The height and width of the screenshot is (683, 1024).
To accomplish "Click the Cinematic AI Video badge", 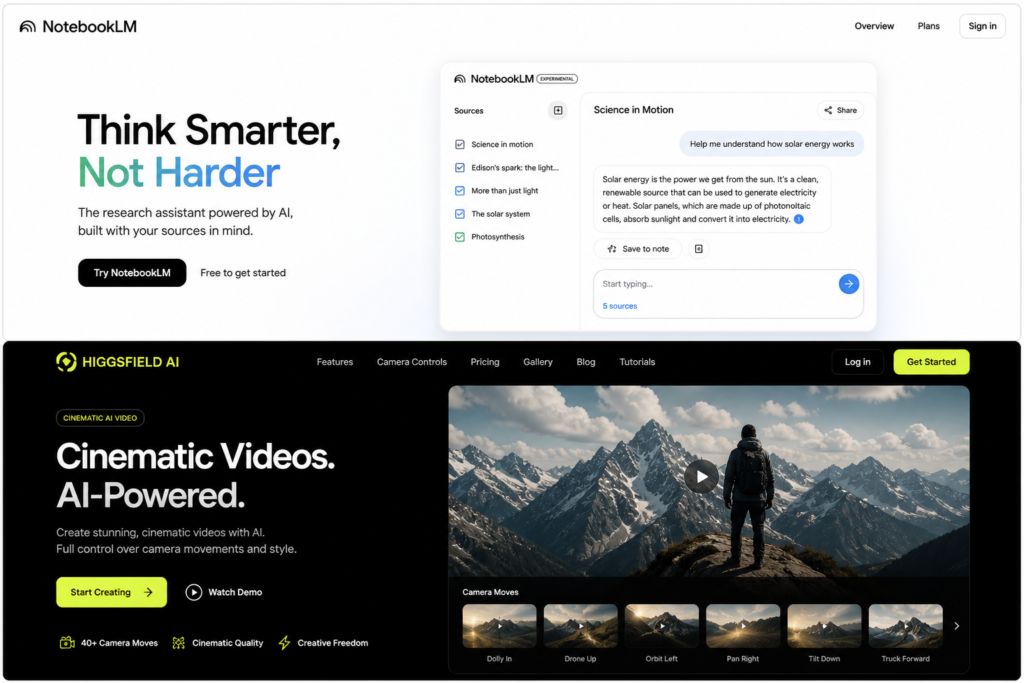I will click(100, 418).
